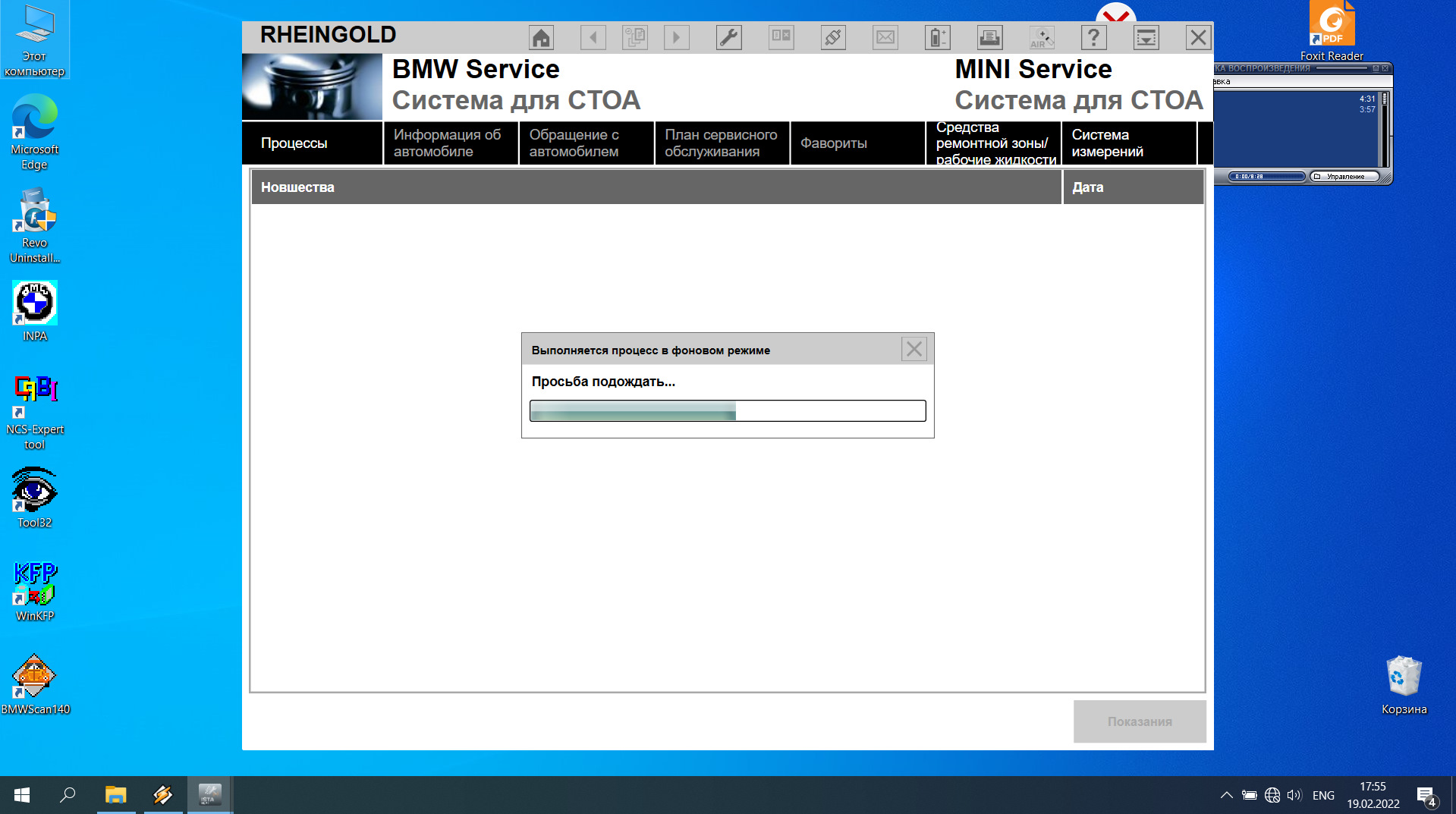Launch BMWScan140 desktop shortcut
The width and height of the screenshot is (1456, 814).
(x=35, y=684)
